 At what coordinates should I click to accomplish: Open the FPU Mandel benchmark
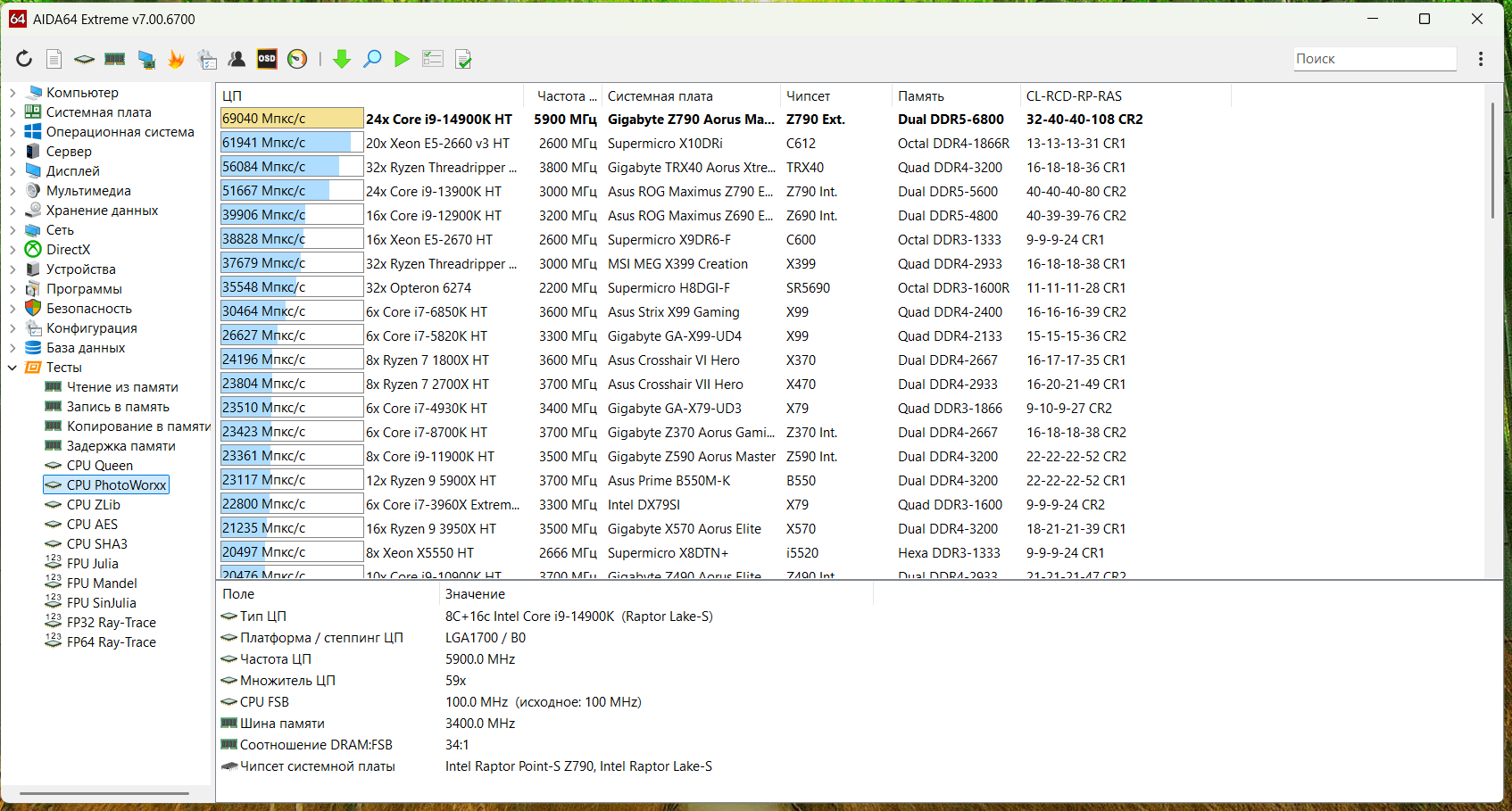point(102,583)
